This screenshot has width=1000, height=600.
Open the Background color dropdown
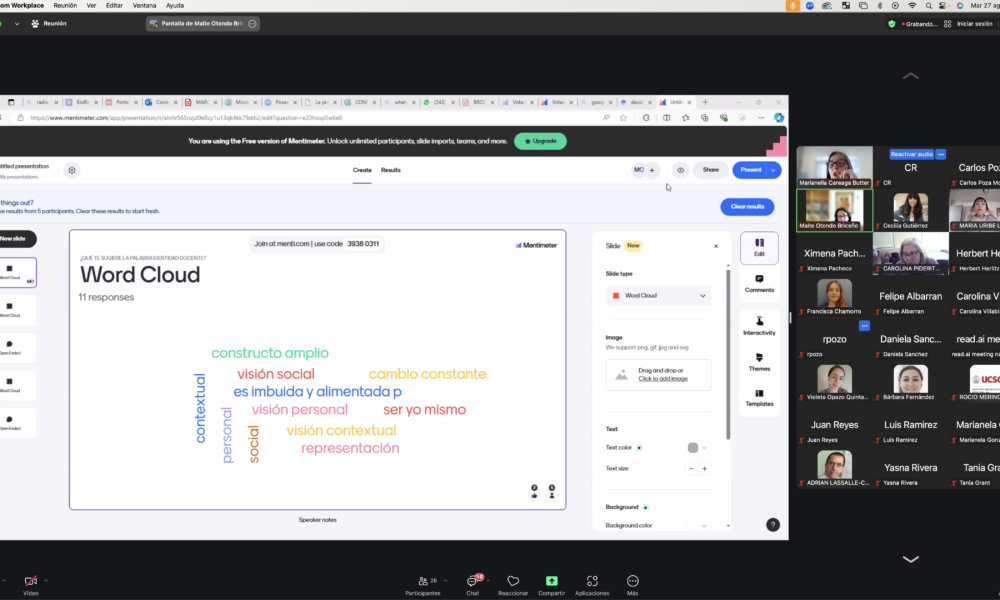point(704,525)
